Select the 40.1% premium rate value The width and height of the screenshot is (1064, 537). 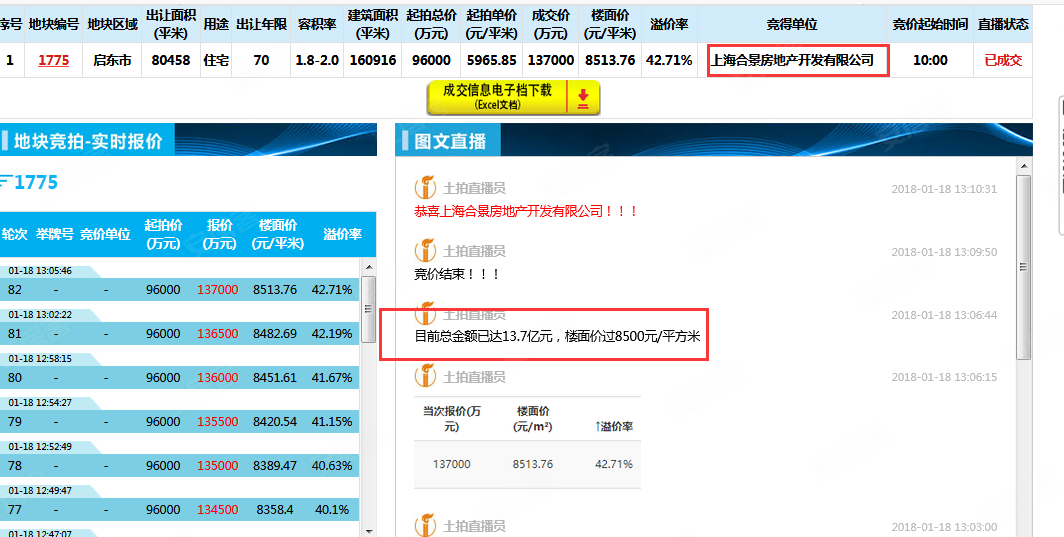pos(332,510)
